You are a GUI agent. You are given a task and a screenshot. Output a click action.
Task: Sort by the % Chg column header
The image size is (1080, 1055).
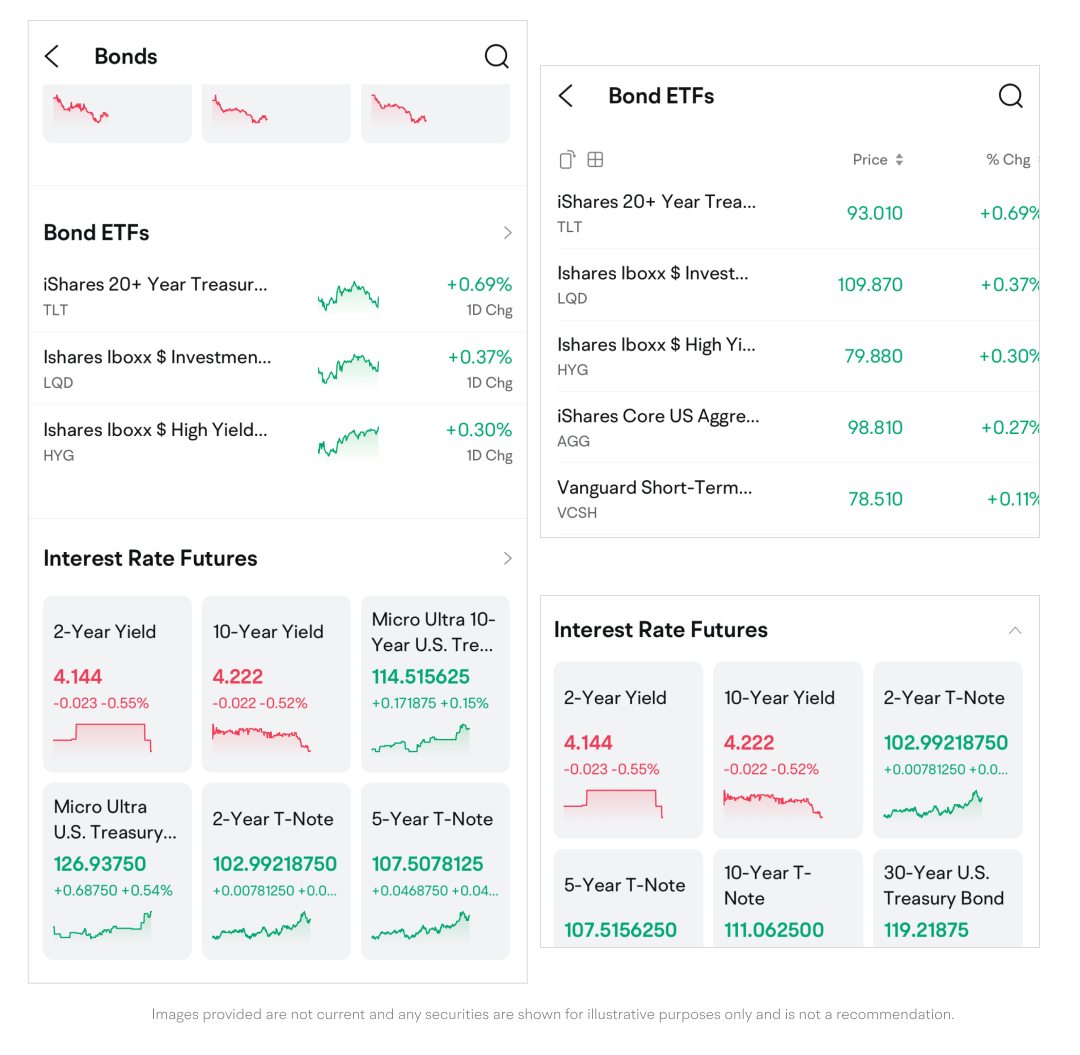click(x=1008, y=160)
